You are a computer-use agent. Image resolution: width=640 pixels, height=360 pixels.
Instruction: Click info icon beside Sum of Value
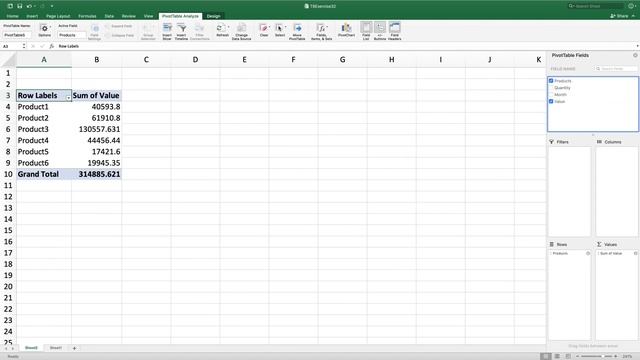[x=636, y=253]
